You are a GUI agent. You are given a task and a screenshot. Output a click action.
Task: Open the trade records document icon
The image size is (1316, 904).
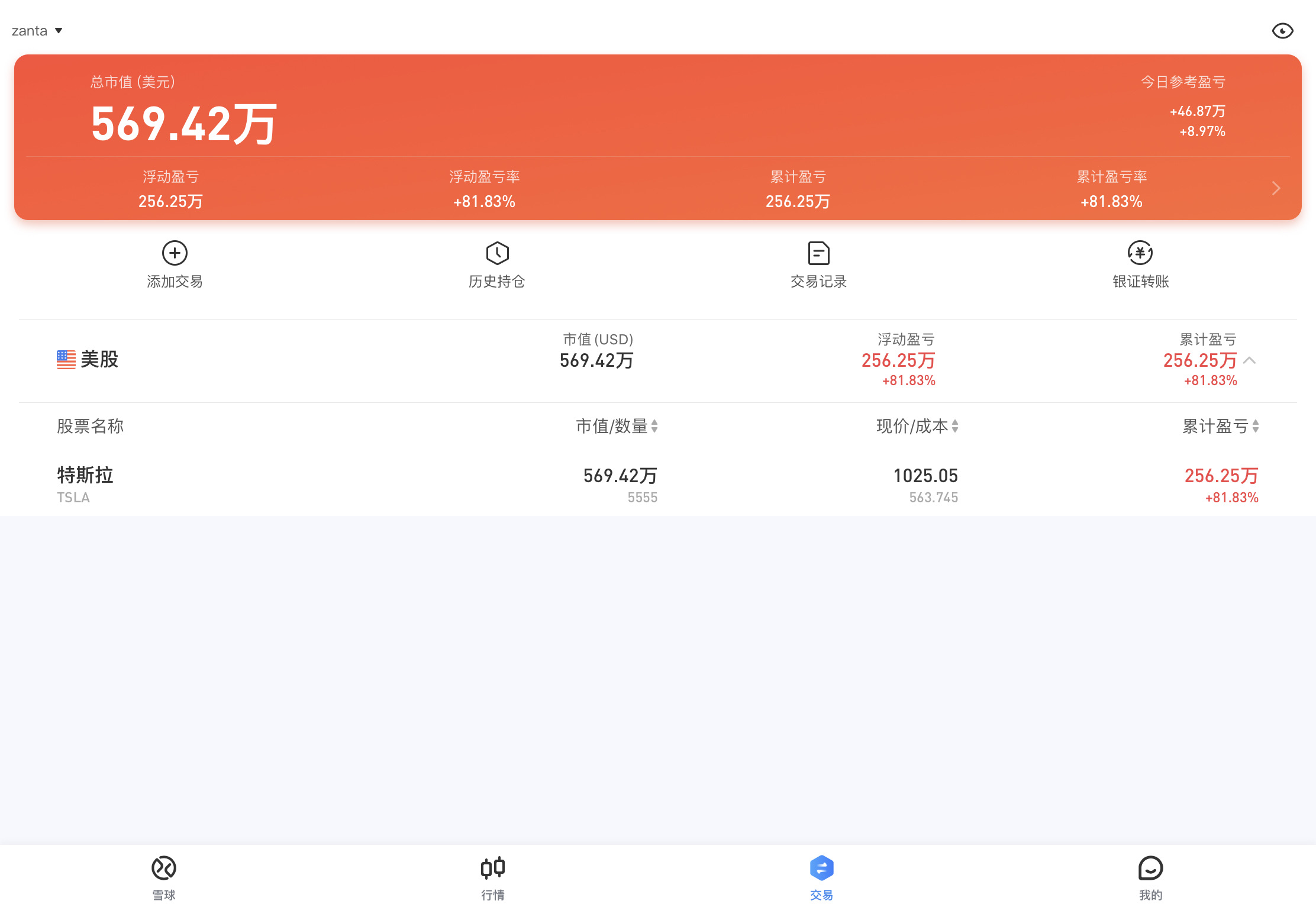(818, 253)
